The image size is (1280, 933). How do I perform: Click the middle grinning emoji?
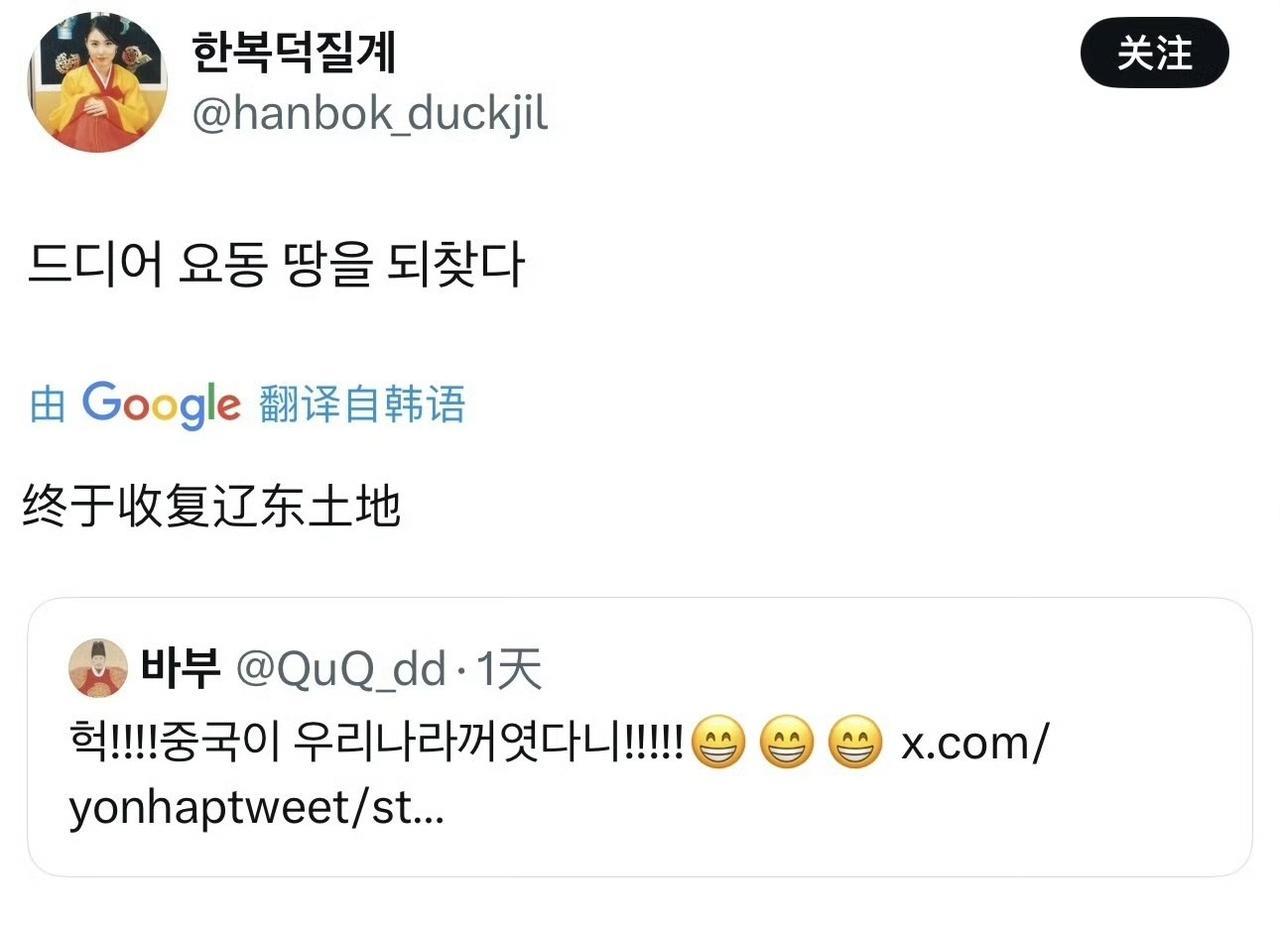click(787, 744)
